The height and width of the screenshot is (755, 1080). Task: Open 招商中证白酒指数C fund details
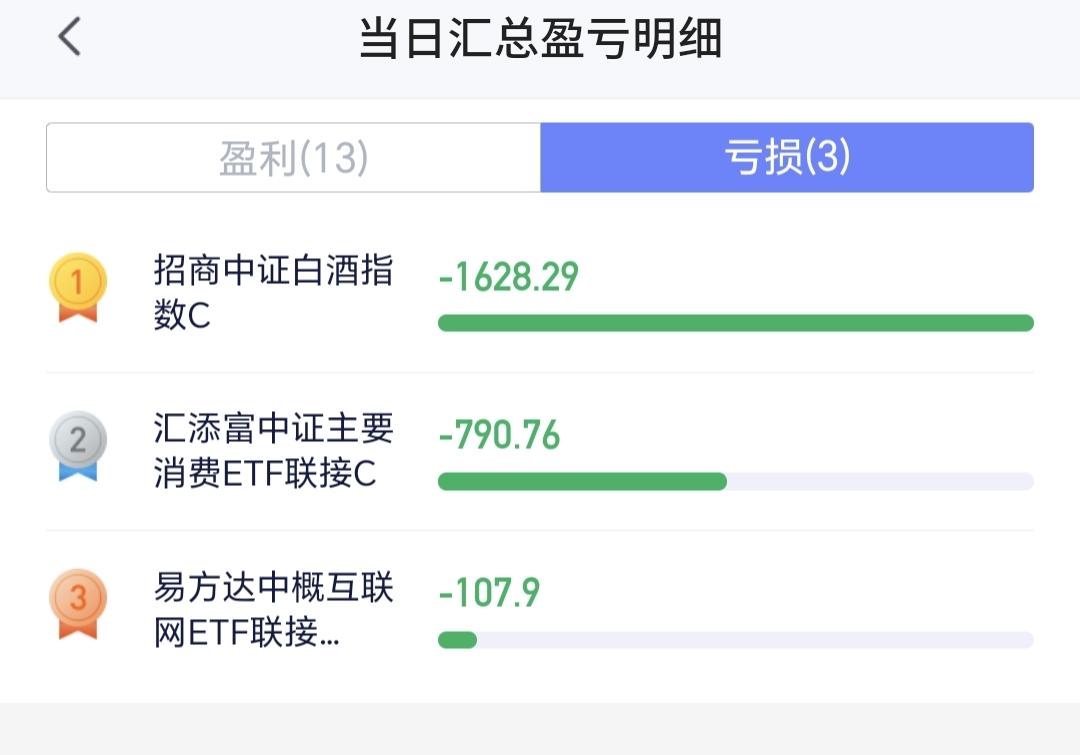coord(273,292)
